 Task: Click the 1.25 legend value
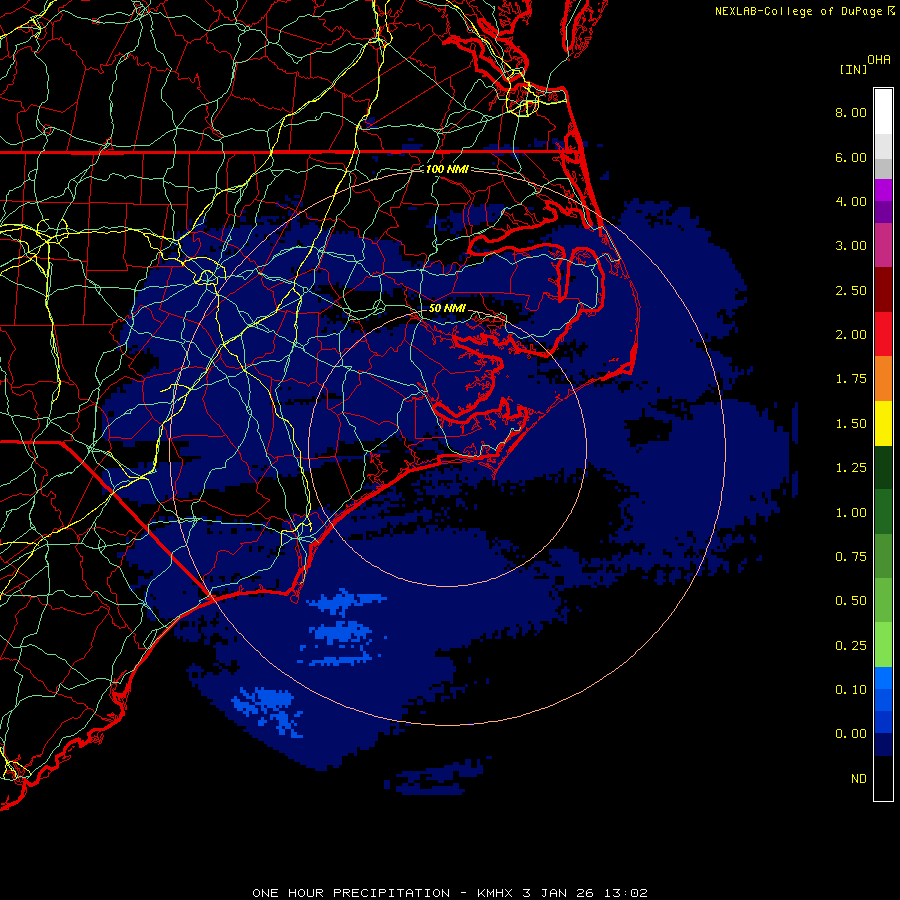click(x=851, y=468)
